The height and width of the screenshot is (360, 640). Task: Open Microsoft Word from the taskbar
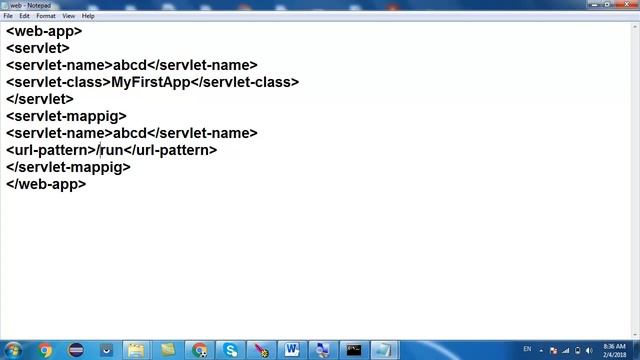tap(292, 350)
